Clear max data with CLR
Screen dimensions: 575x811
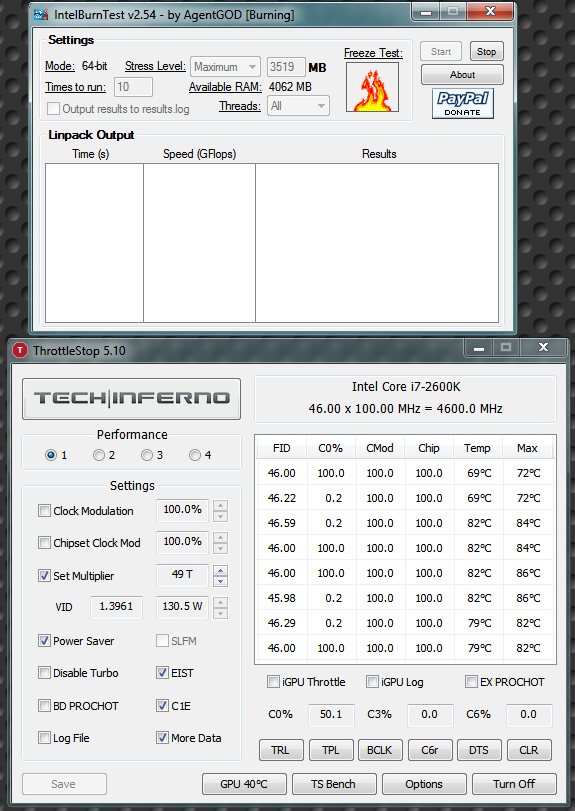529,750
